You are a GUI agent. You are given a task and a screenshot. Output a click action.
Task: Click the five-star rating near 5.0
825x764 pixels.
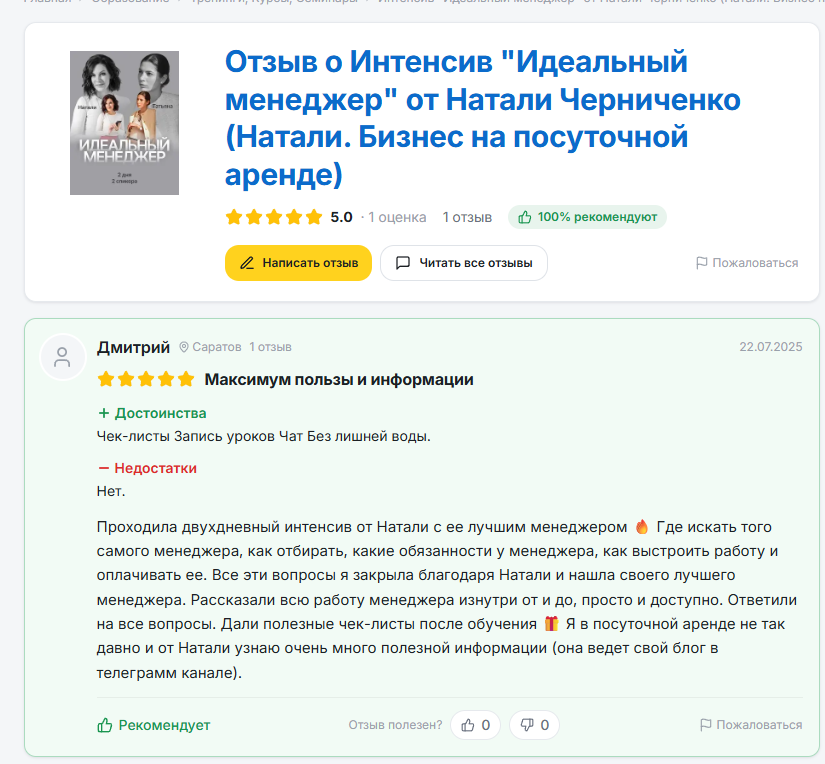tap(274, 217)
